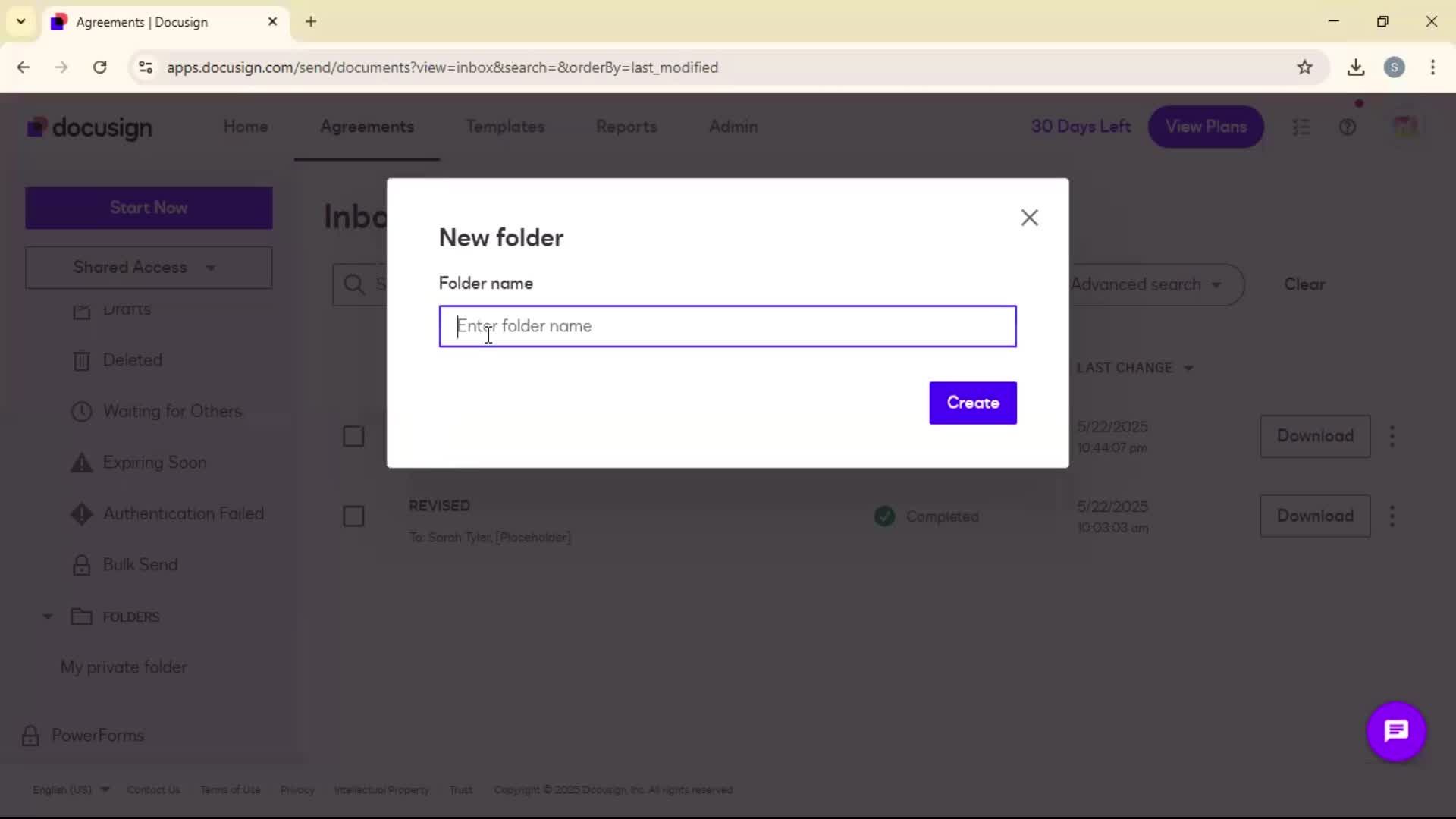Click the inbox search magnifier icon

[x=353, y=284]
